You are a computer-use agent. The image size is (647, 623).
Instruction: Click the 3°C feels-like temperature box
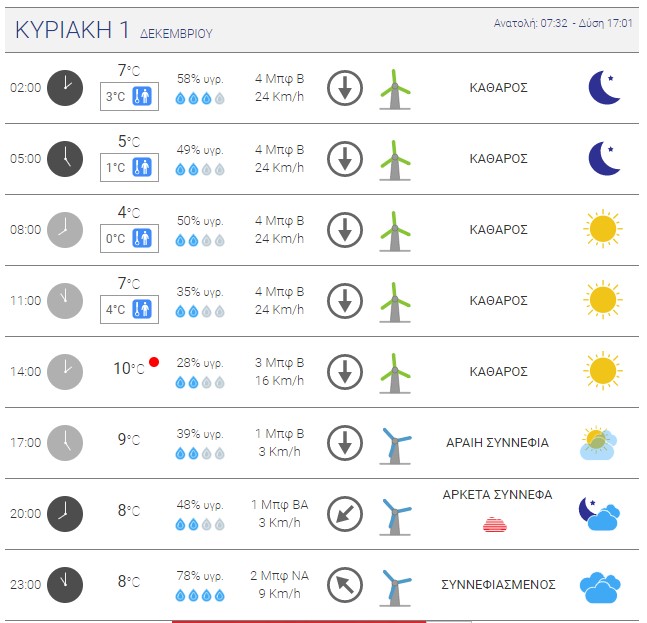coord(130,97)
